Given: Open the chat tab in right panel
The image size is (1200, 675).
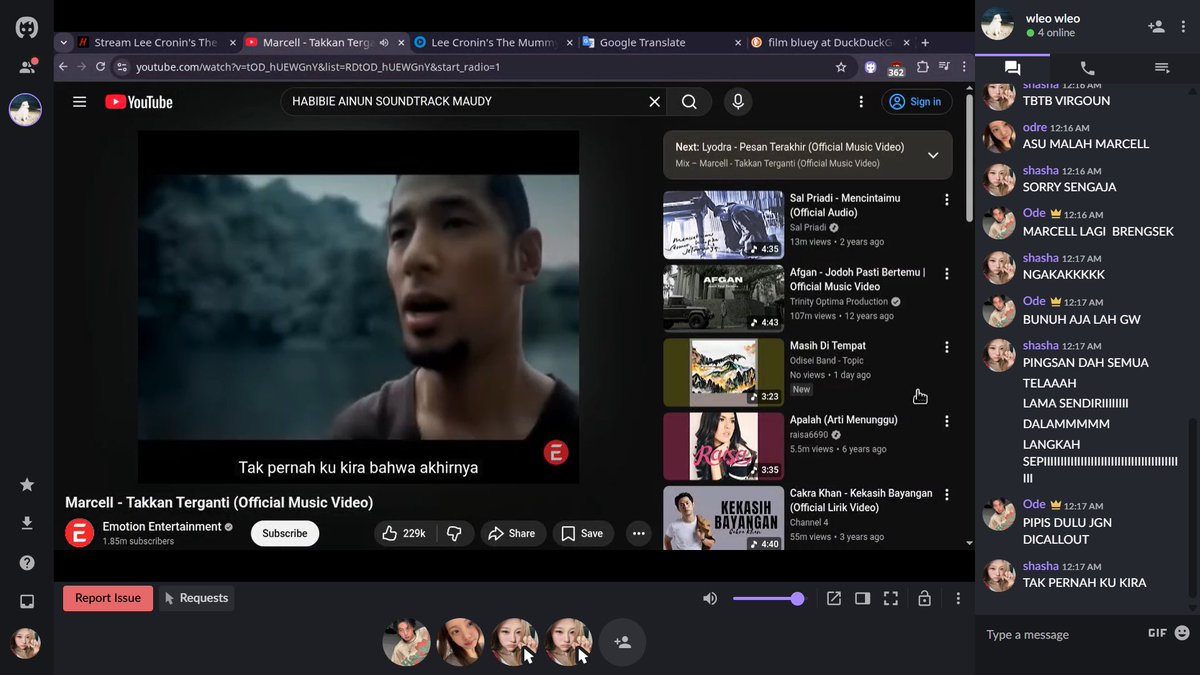Looking at the screenshot, I should [1012, 68].
